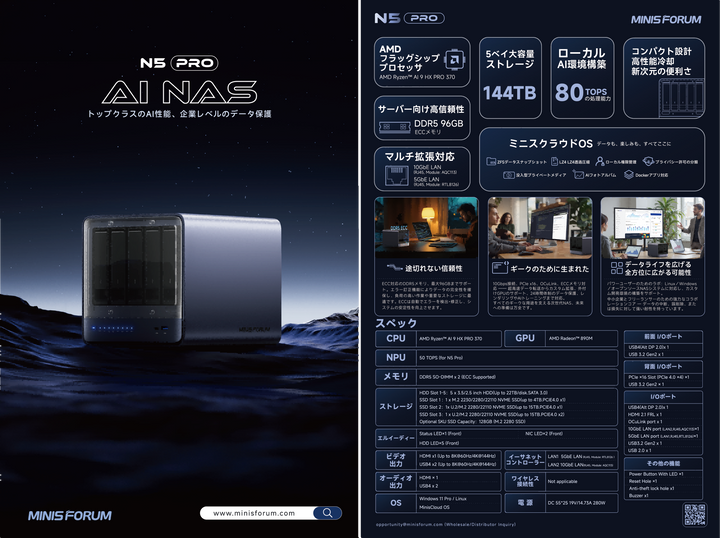Click the www.minisforum.com search field

click(x=260, y=513)
